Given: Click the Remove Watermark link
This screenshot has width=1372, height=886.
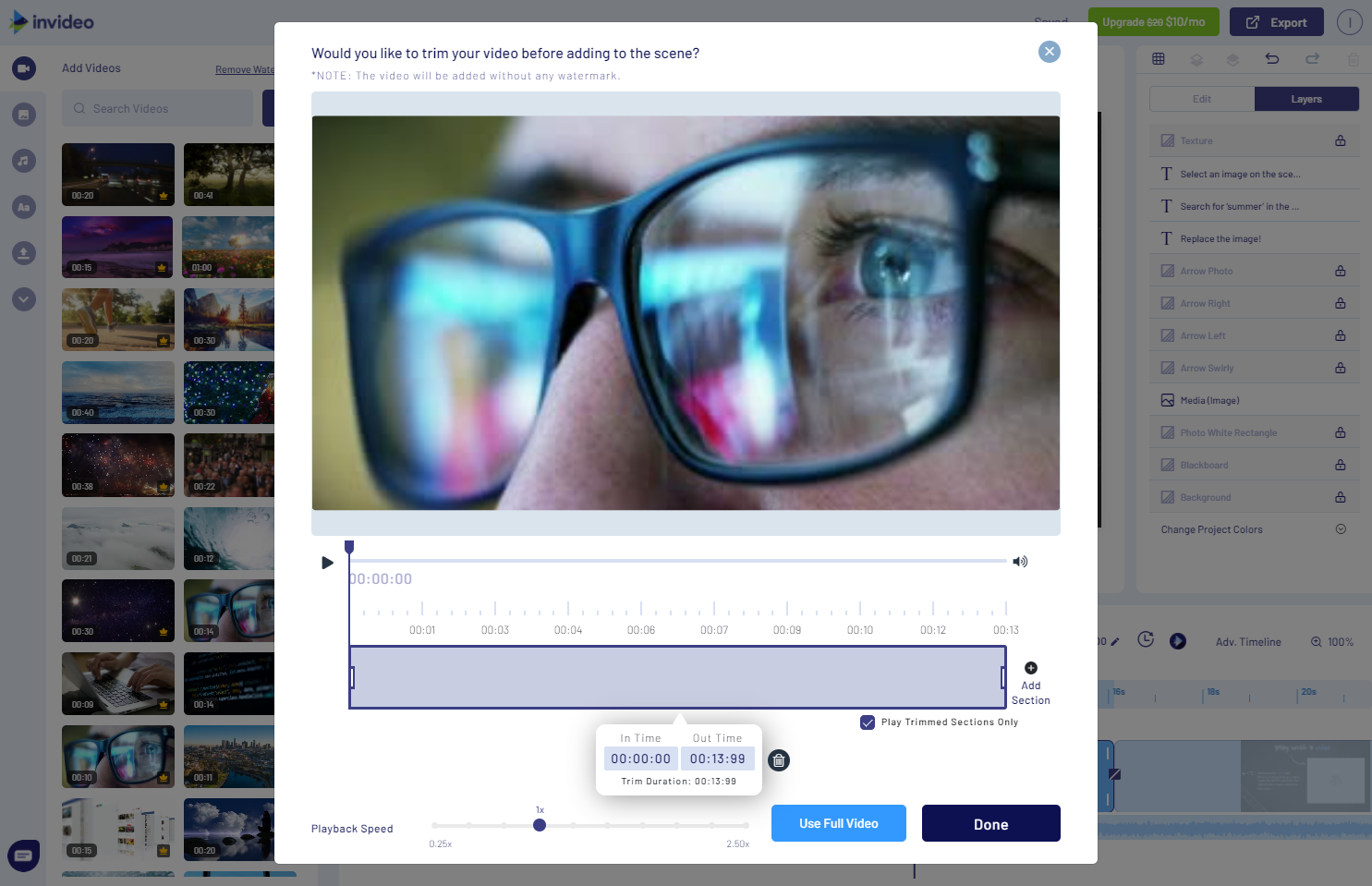Looking at the screenshot, I should point(245,69).
